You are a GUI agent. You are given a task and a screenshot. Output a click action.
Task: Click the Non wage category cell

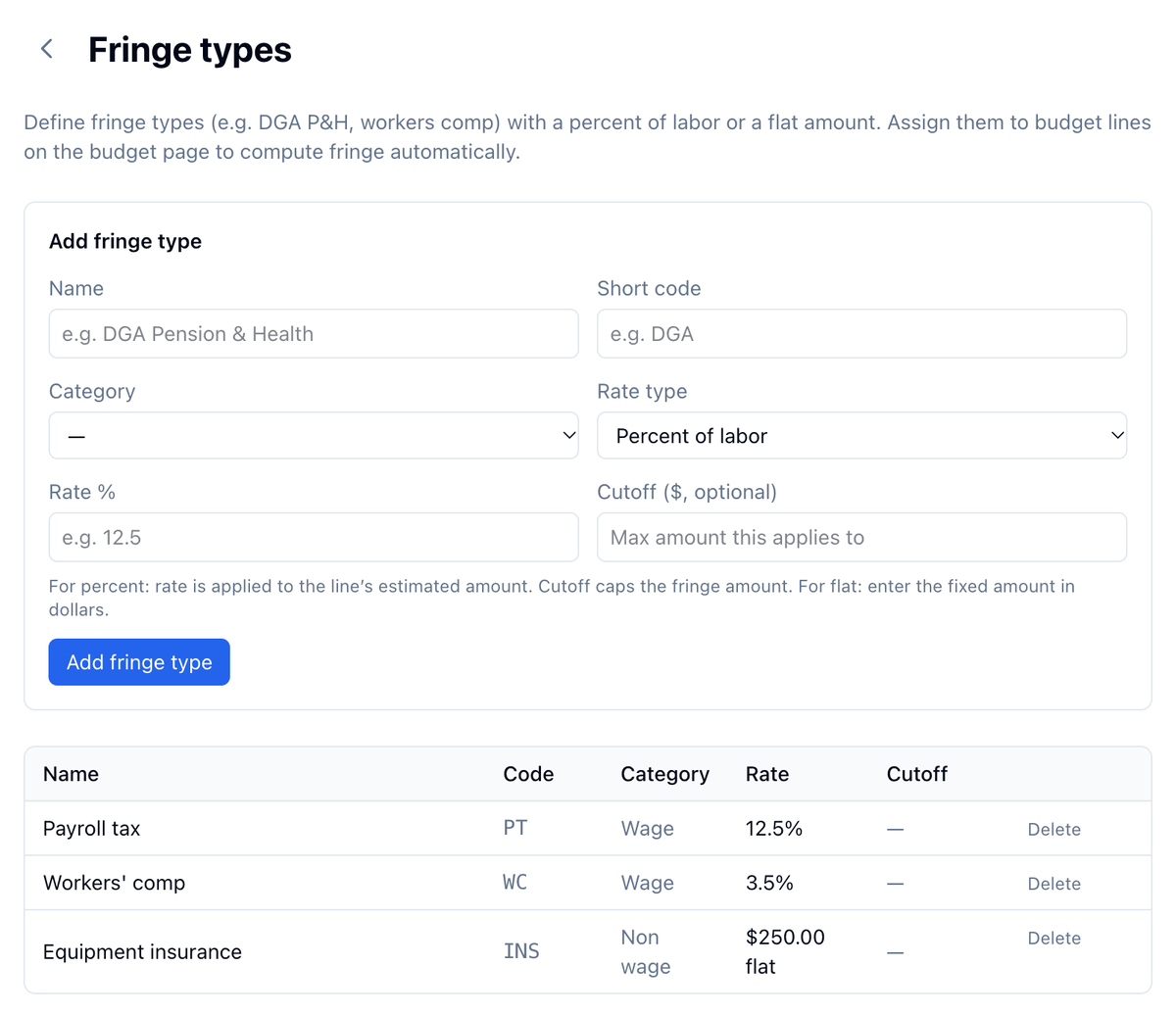pos(646,951)
